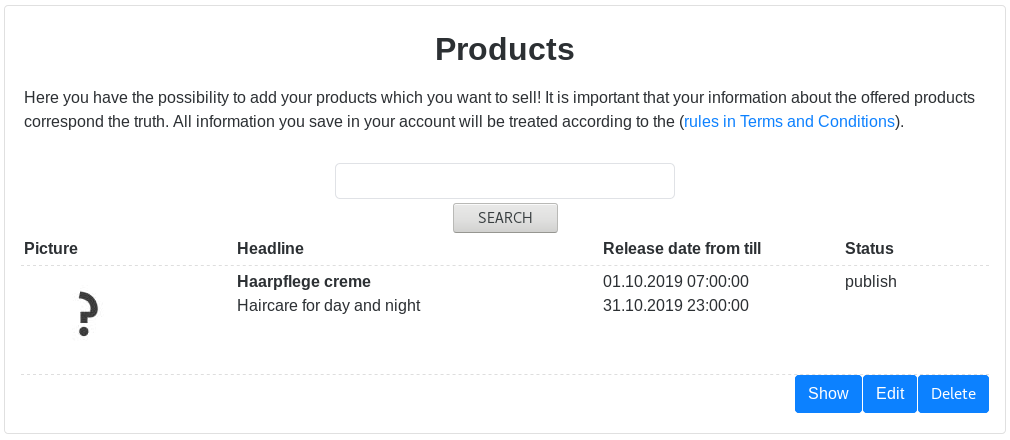Click the Haircare for day and night description

click(328, 306)
